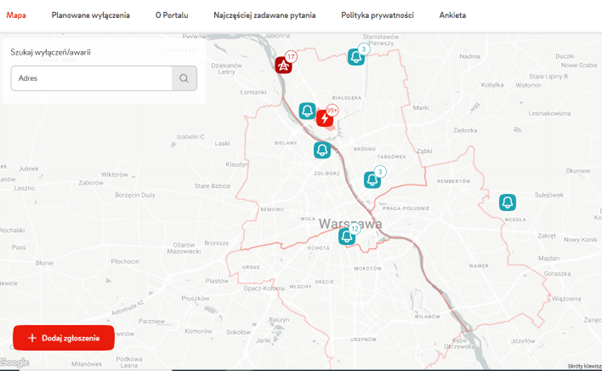The width and height of the screenshot is (602, 371).
Task: Open the Ankieta page
Action: 452,15
